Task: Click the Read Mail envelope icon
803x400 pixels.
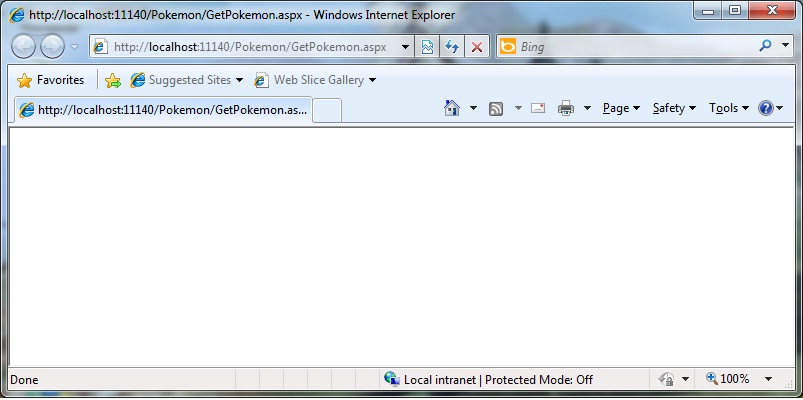Action: (538, 108)
